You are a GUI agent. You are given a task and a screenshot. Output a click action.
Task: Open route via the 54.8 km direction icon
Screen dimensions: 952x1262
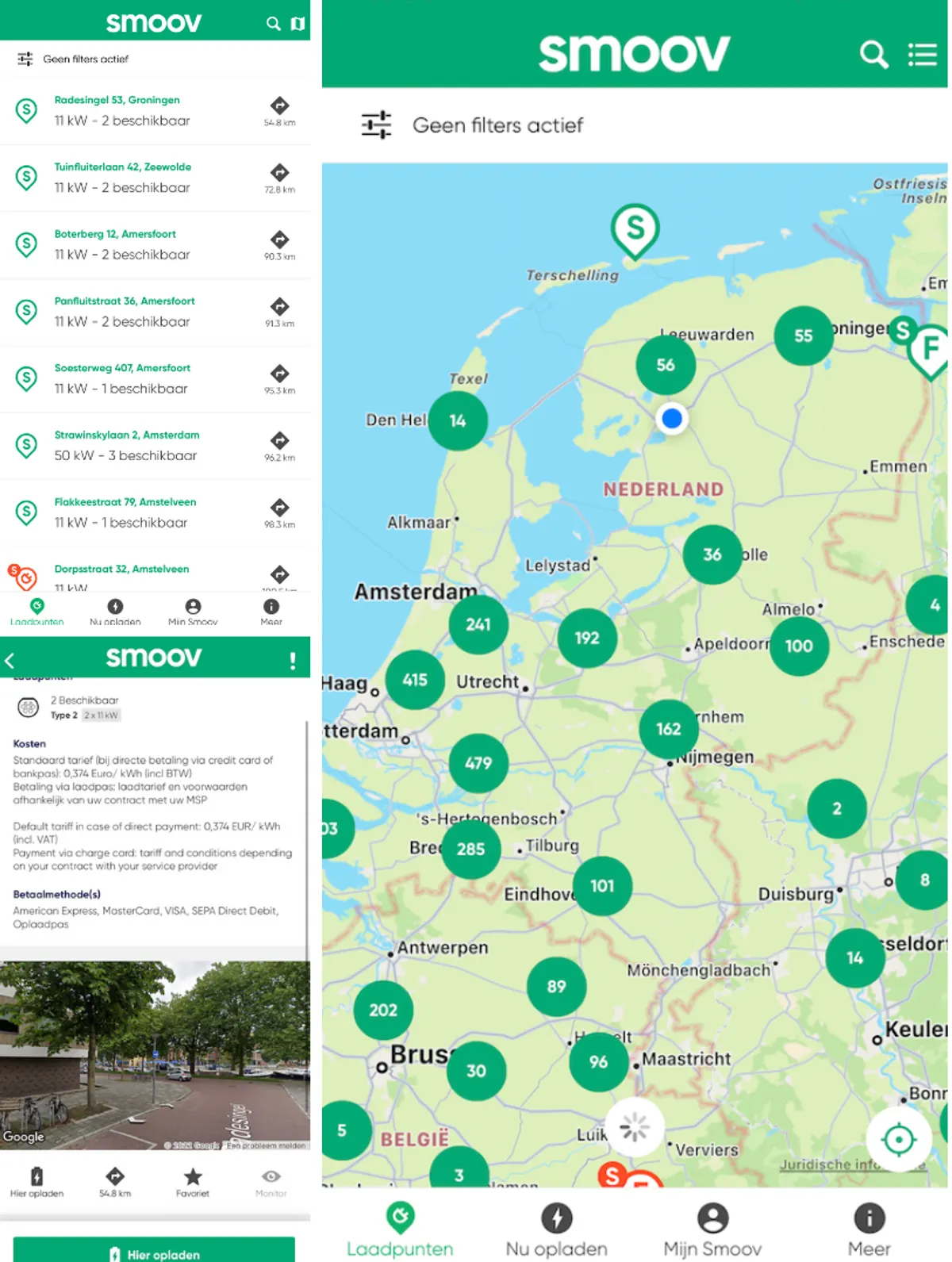tap(115, 1176)
